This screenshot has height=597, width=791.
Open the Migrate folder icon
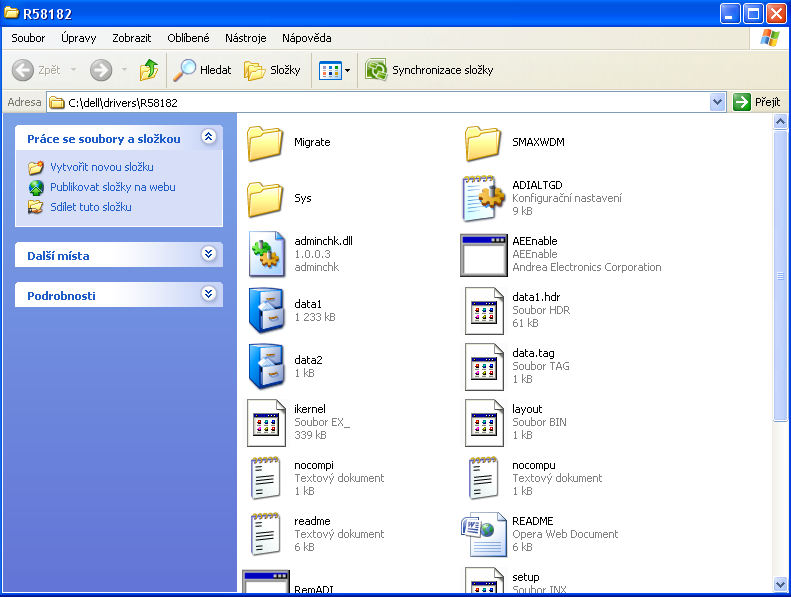point(265,143)
